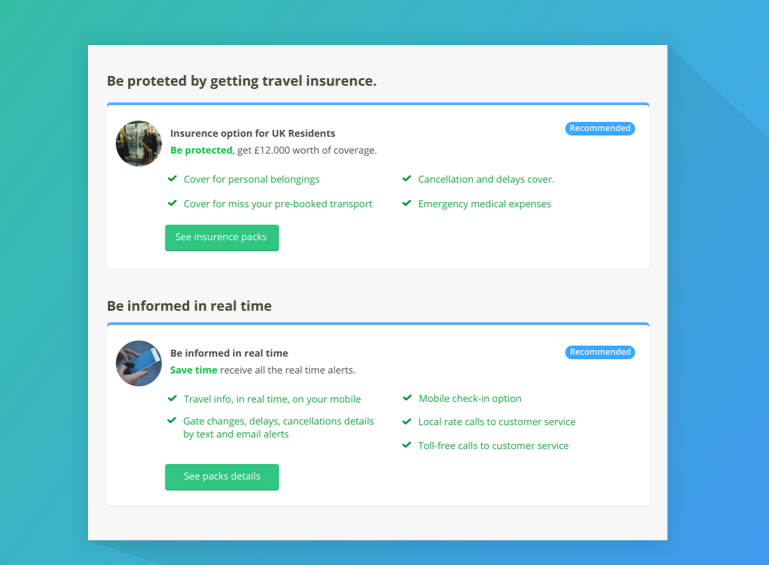Click the Save time green text

(x=194, y=370)
